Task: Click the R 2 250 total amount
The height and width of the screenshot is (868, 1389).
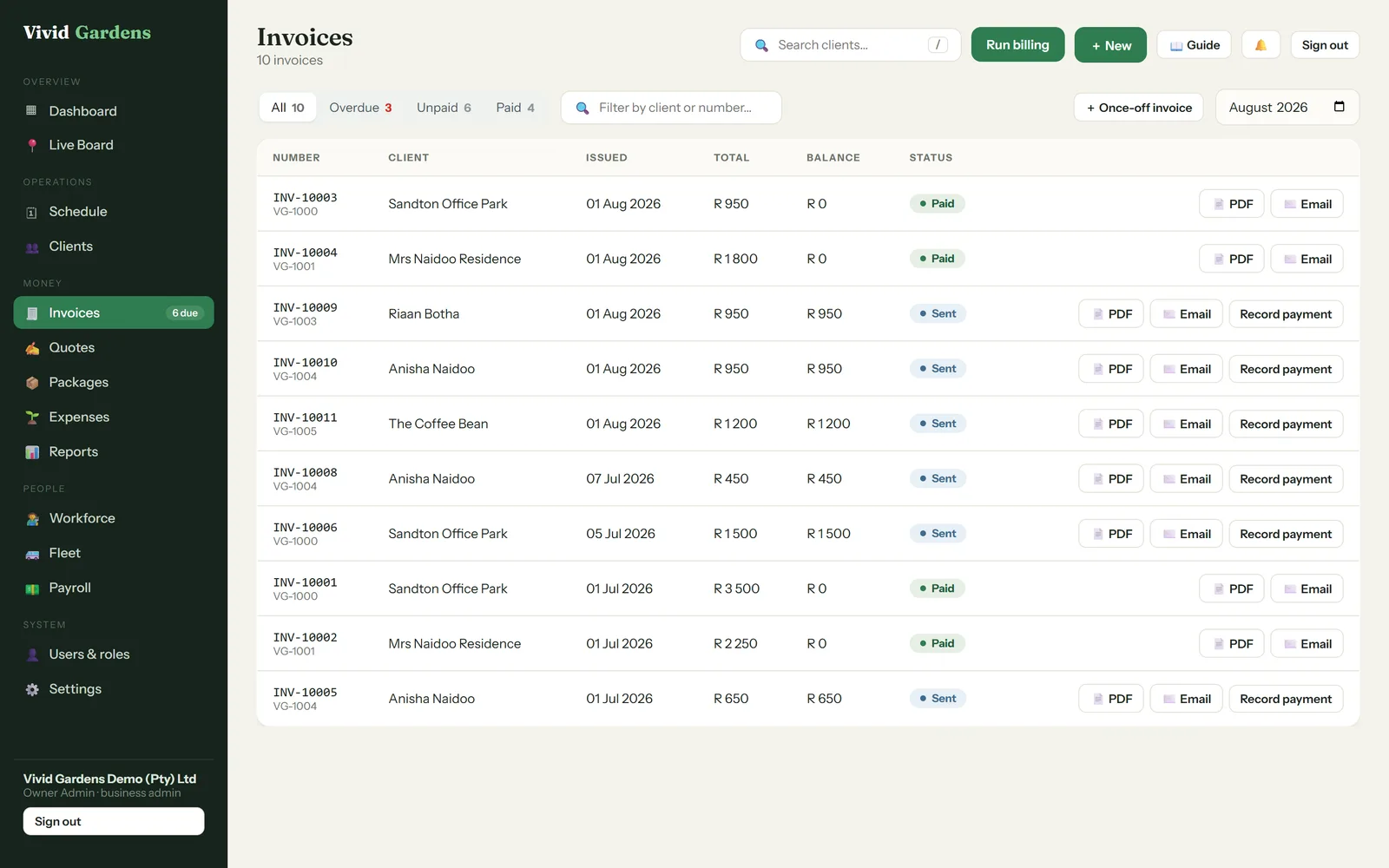Action: [735, 644]
